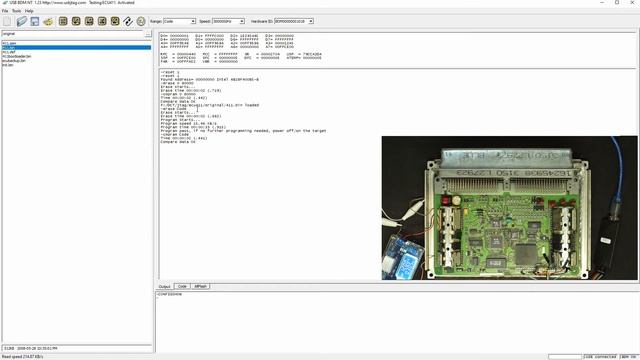Switch to the Code tab
Screen dimensions: 640x360
coord(182,287)
